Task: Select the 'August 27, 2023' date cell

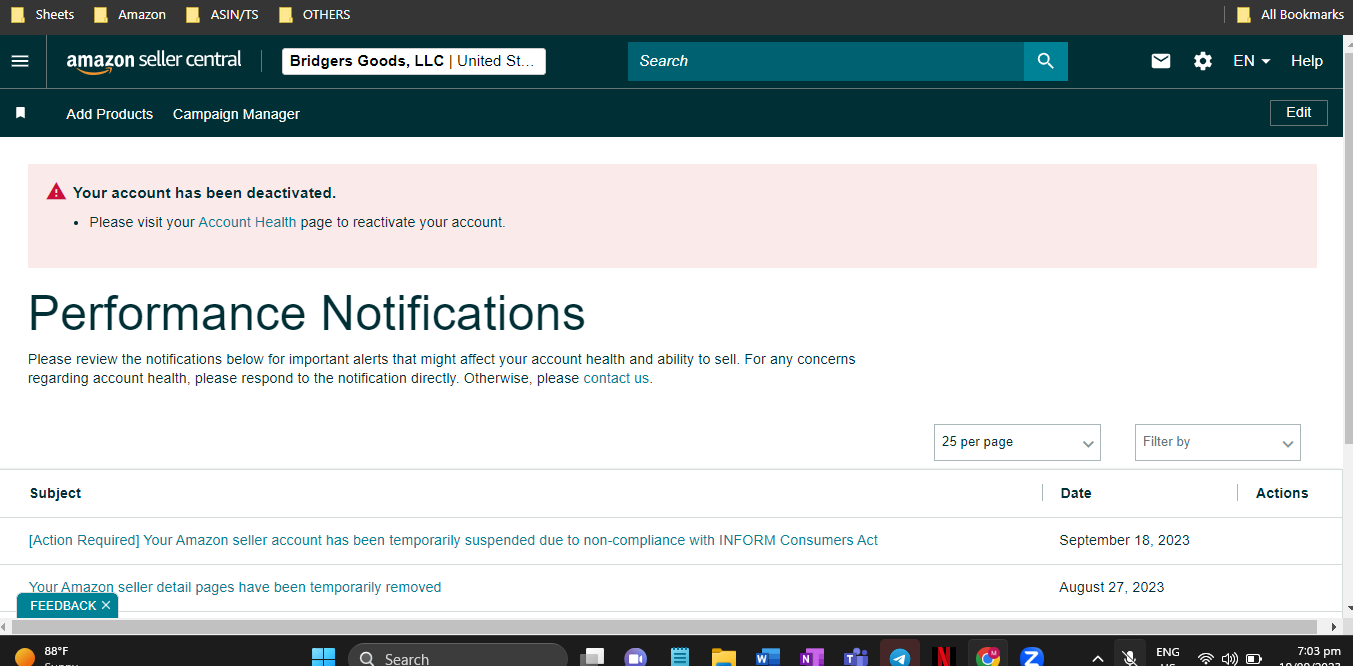Action: [1112, 587]
